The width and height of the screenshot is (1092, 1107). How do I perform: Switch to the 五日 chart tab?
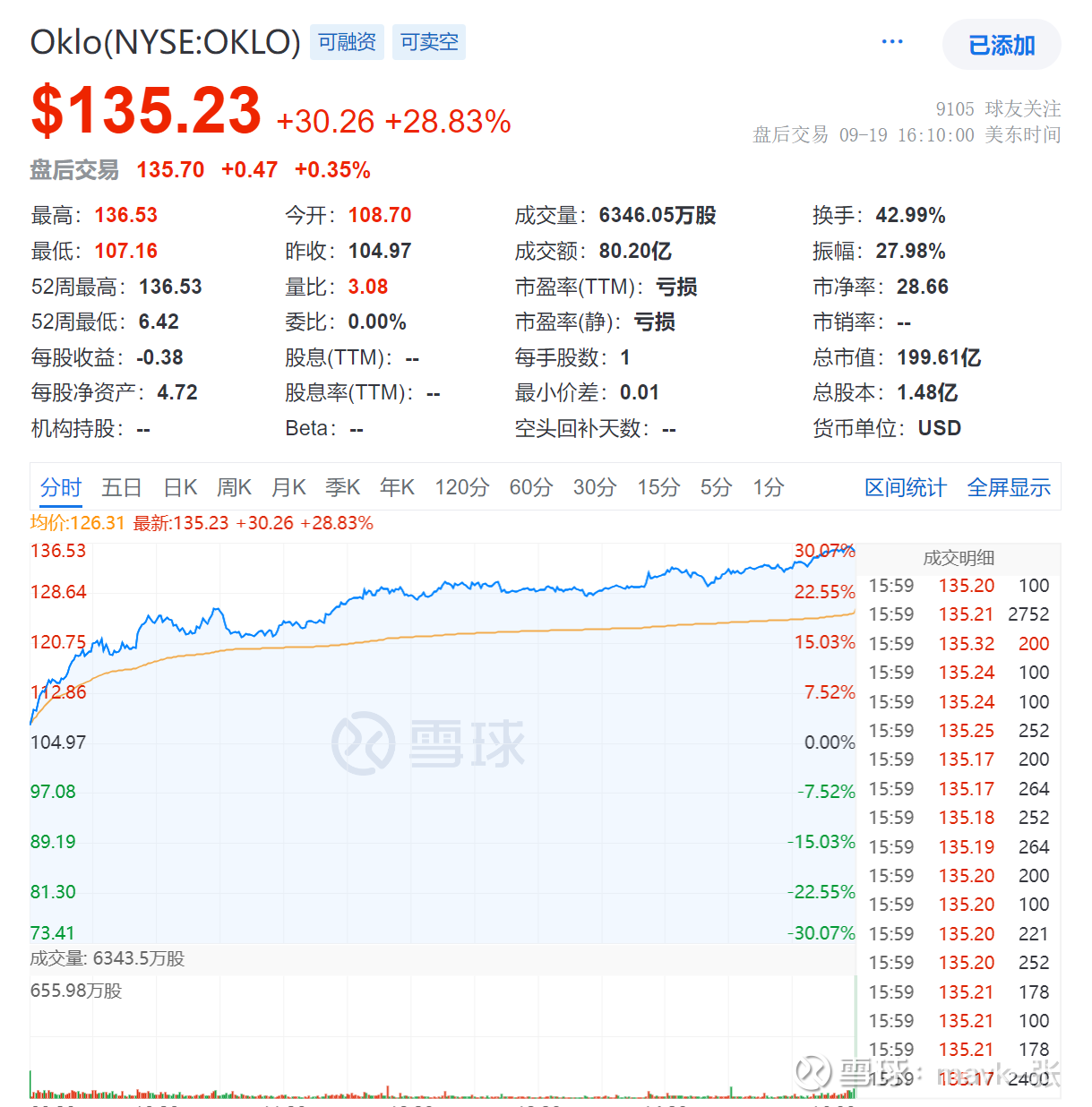coord(122,487)
